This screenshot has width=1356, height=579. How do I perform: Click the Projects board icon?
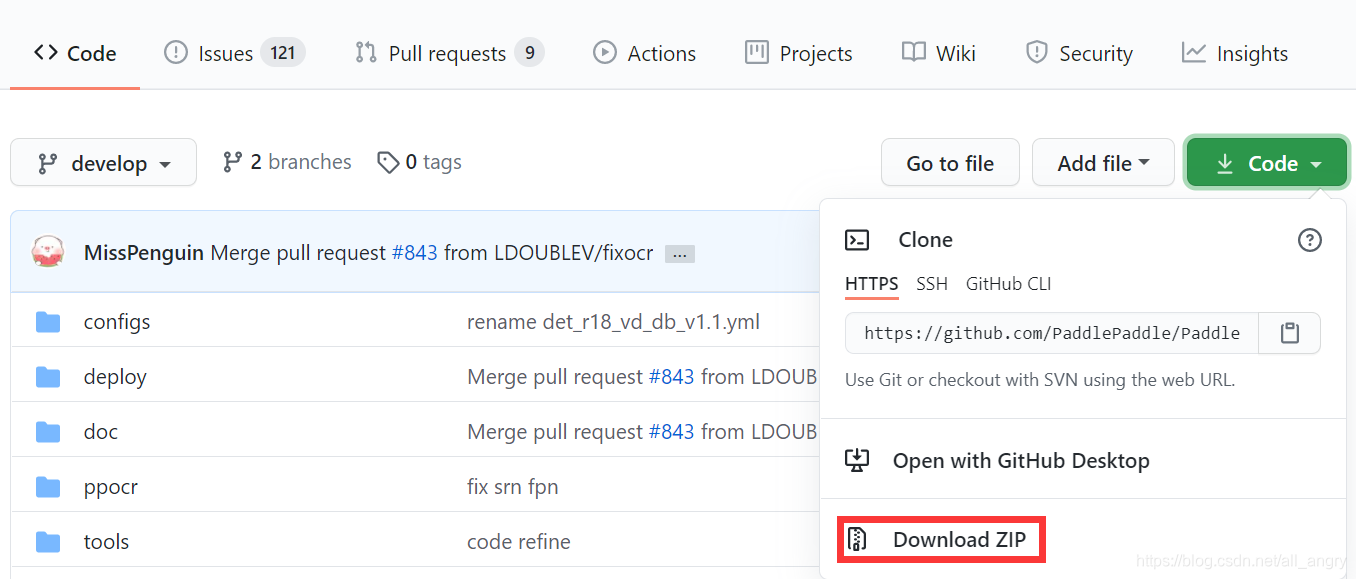(x=757, y=53)
